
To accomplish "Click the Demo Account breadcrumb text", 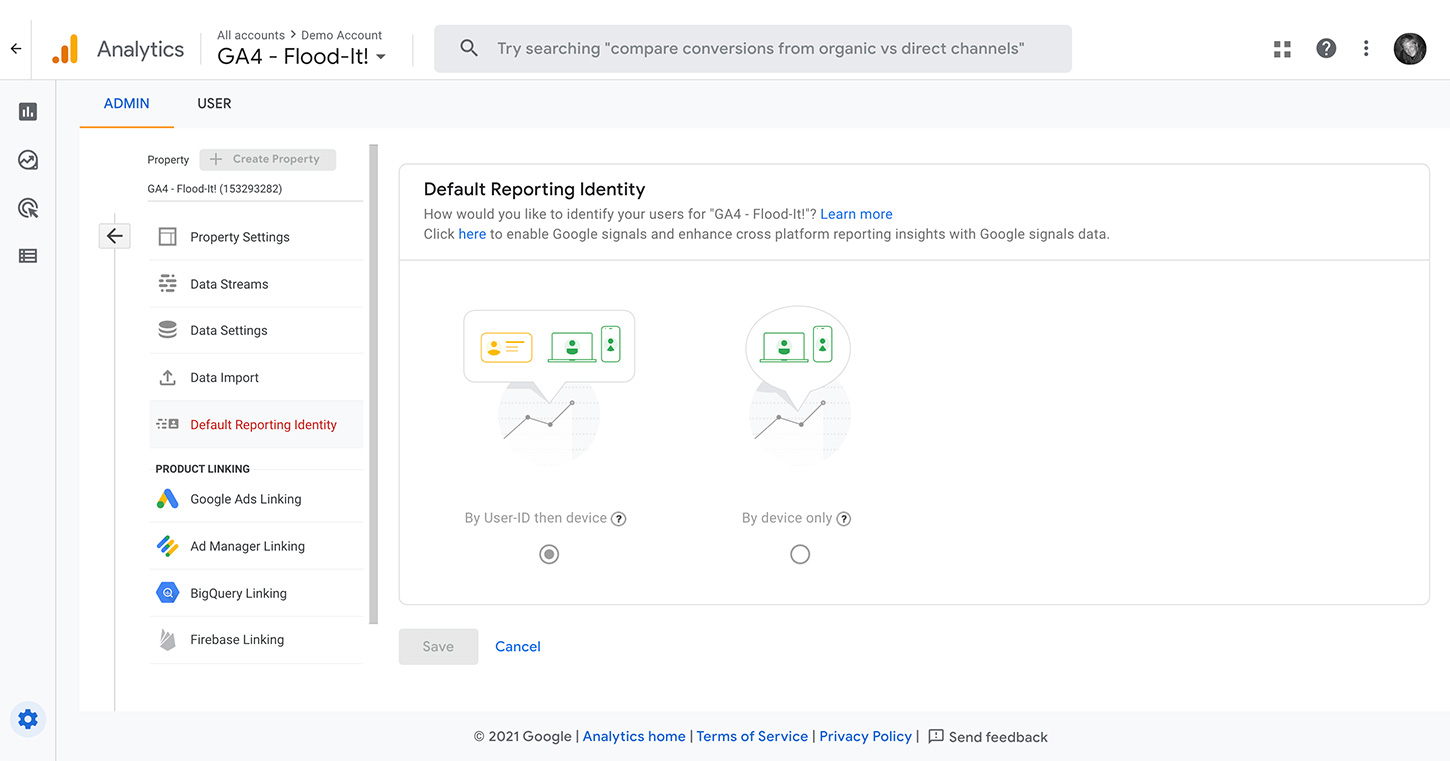I will (x=341, y=35).
